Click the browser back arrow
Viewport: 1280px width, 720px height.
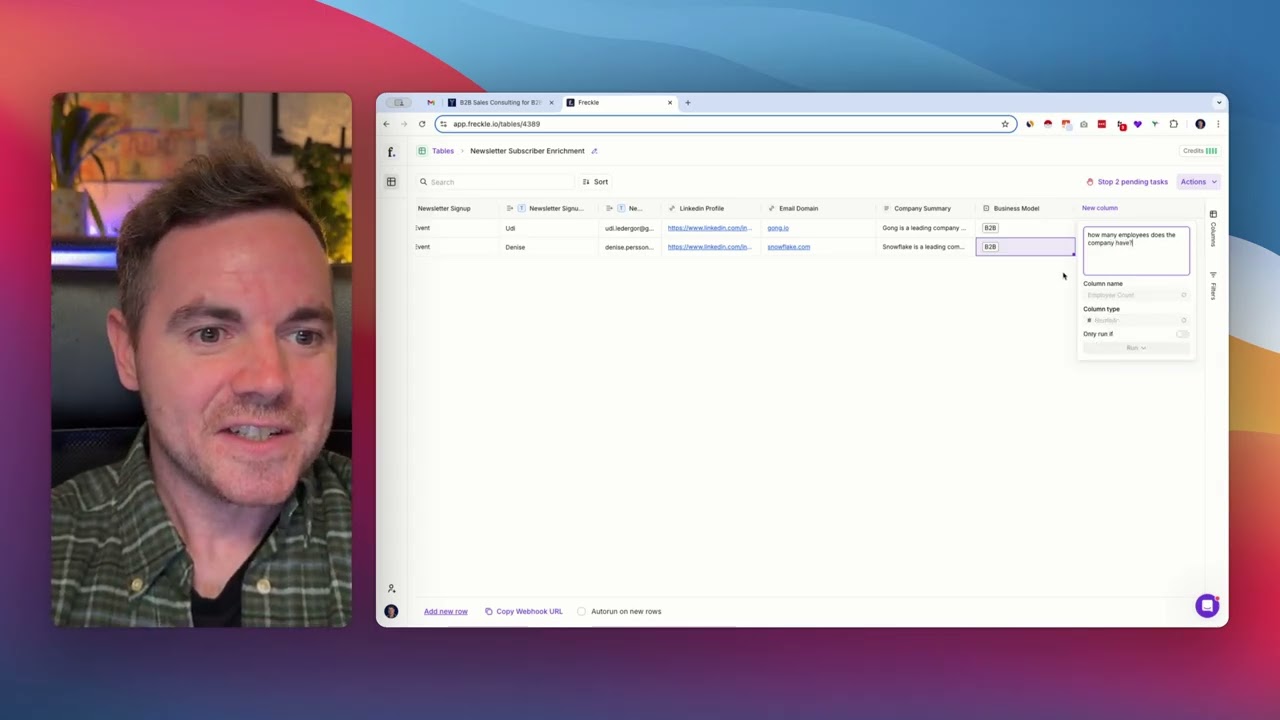(386, 124)
